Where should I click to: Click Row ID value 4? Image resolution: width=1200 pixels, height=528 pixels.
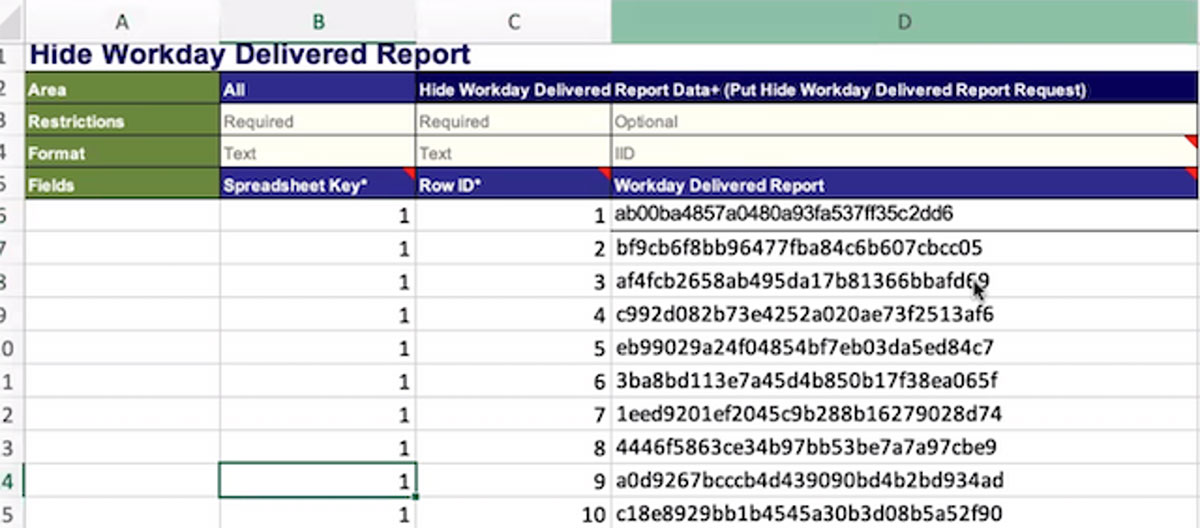point(513,315)
